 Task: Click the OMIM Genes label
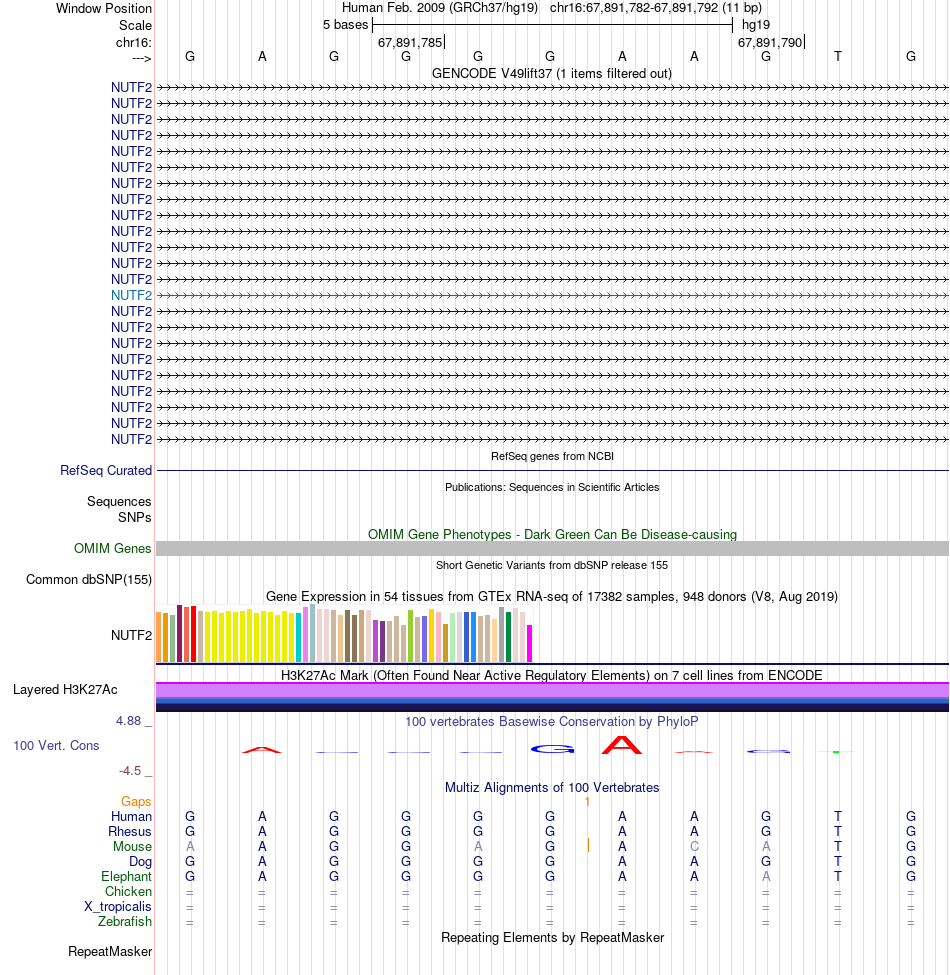(113, 548)
